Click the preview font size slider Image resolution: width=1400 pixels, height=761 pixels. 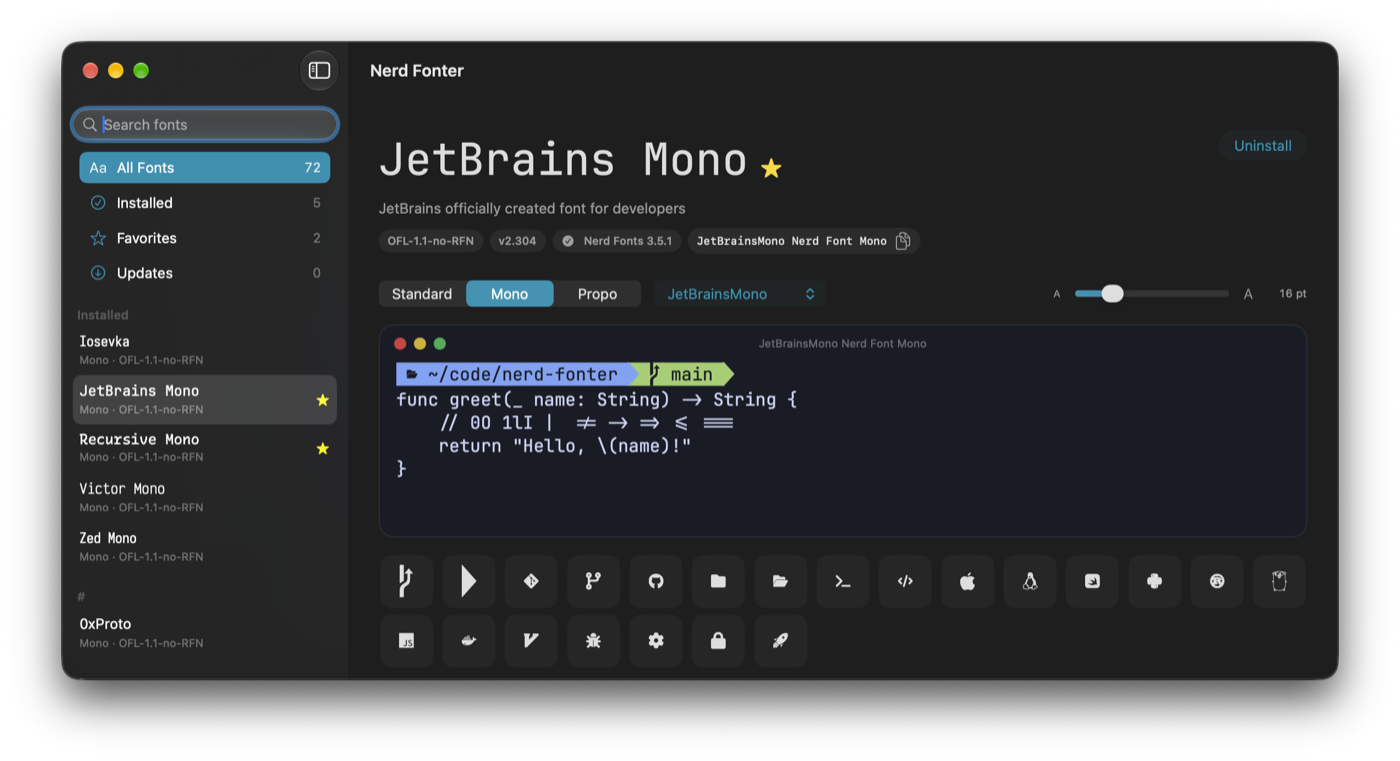pyautogui.click(x=1151, y=294)
